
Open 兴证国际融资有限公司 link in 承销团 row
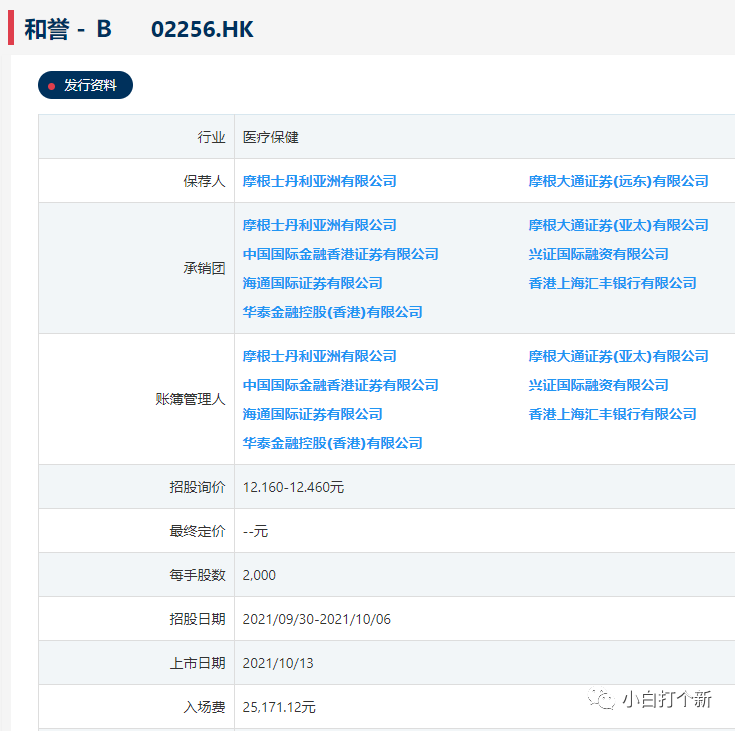point(599,254)
